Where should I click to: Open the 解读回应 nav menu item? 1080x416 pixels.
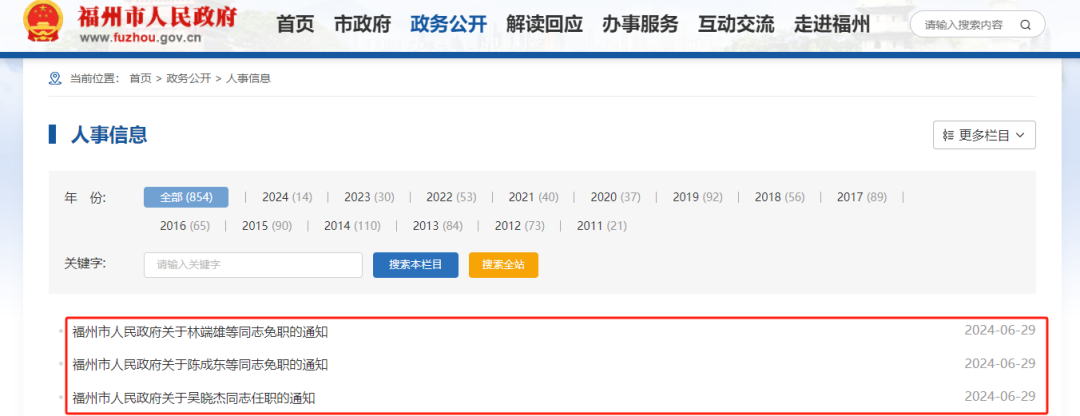click(x=544, y=25)
